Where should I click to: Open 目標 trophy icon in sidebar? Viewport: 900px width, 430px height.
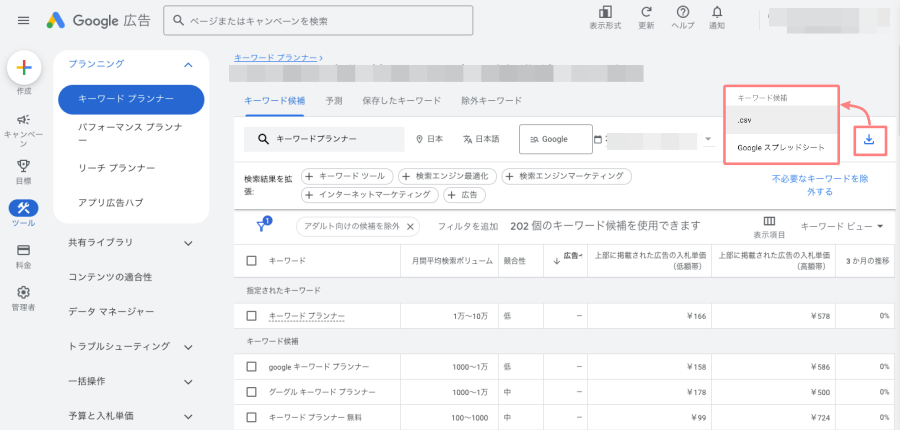24,166
